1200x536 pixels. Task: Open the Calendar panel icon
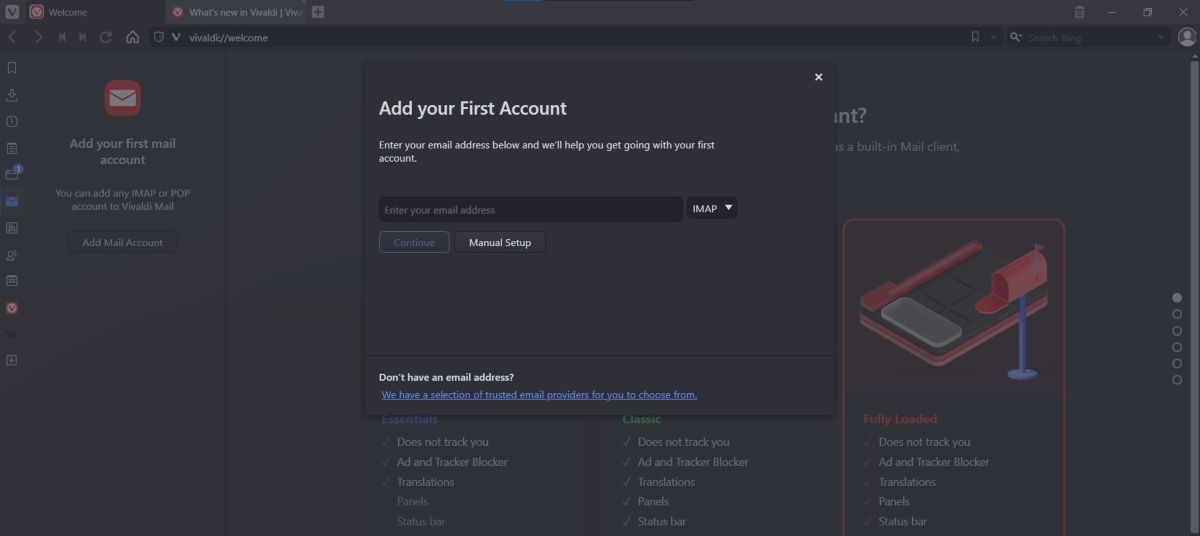click(12, 281)
